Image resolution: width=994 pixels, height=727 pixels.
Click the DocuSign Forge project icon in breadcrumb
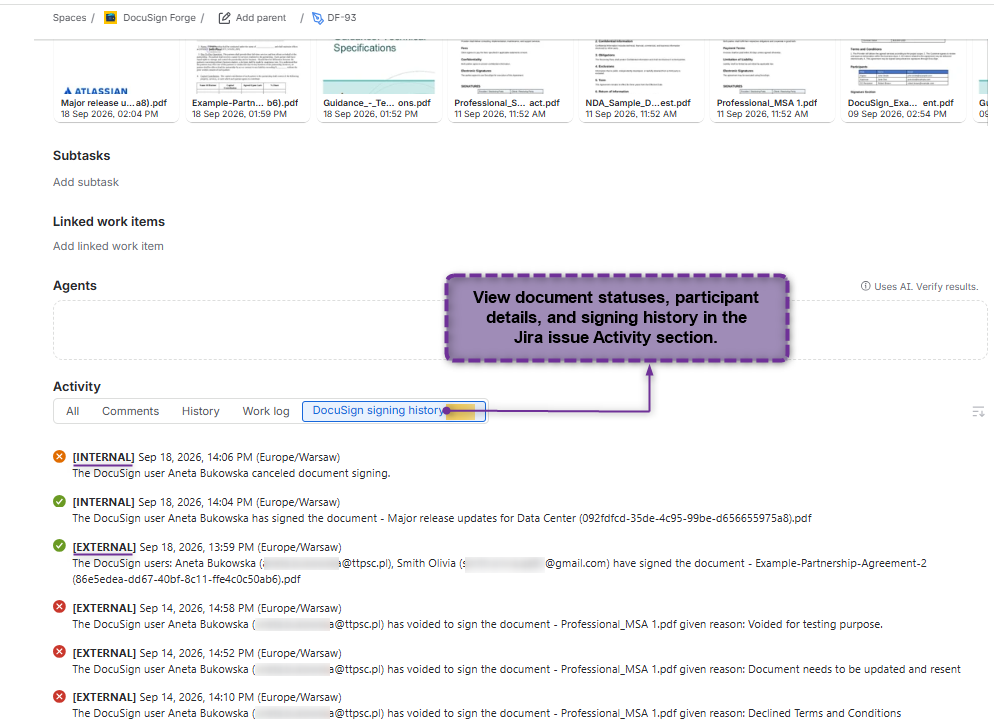point(110,18)
